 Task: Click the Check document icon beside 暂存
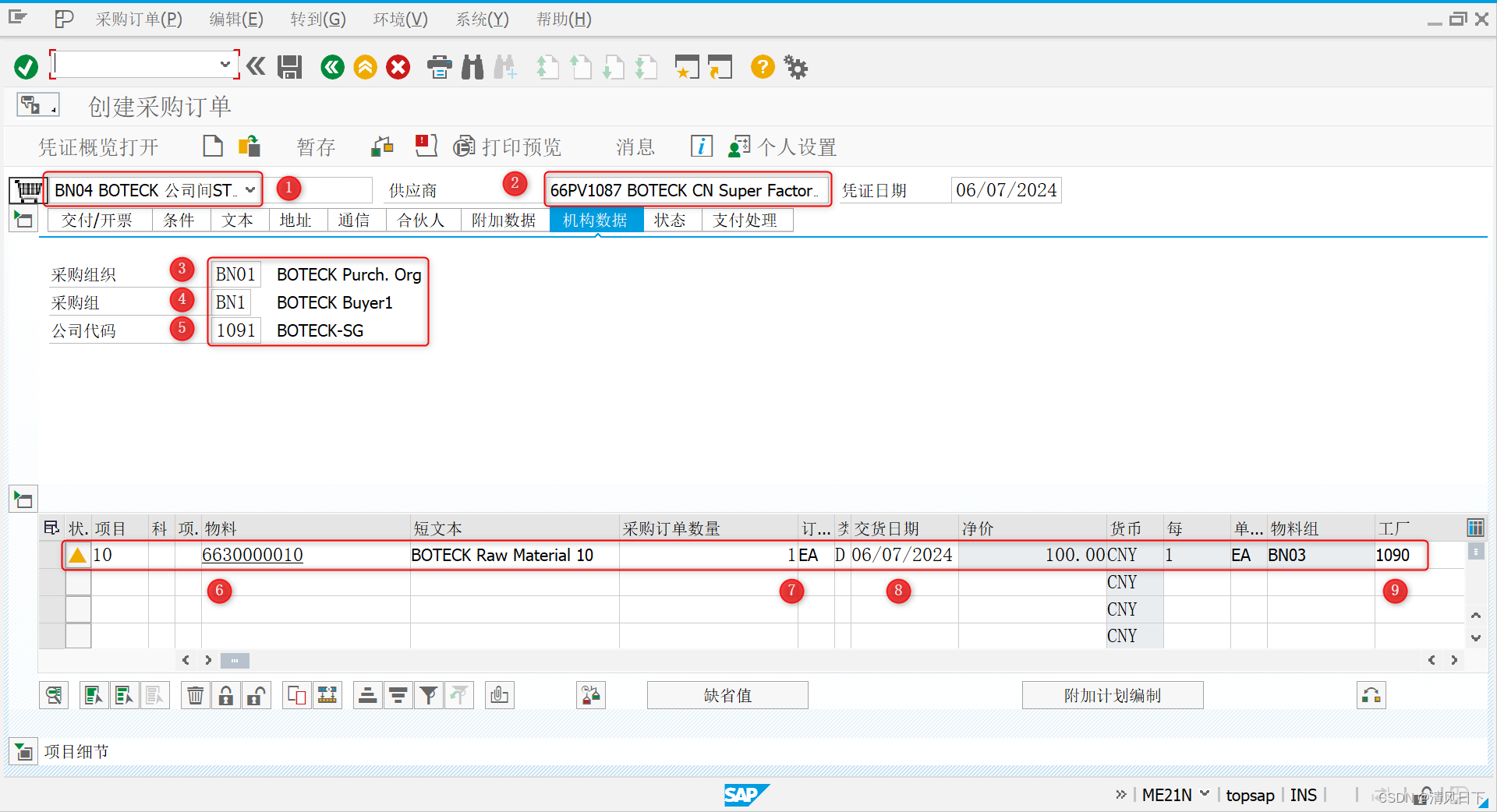pyautogui.click(x=382, y=146)
